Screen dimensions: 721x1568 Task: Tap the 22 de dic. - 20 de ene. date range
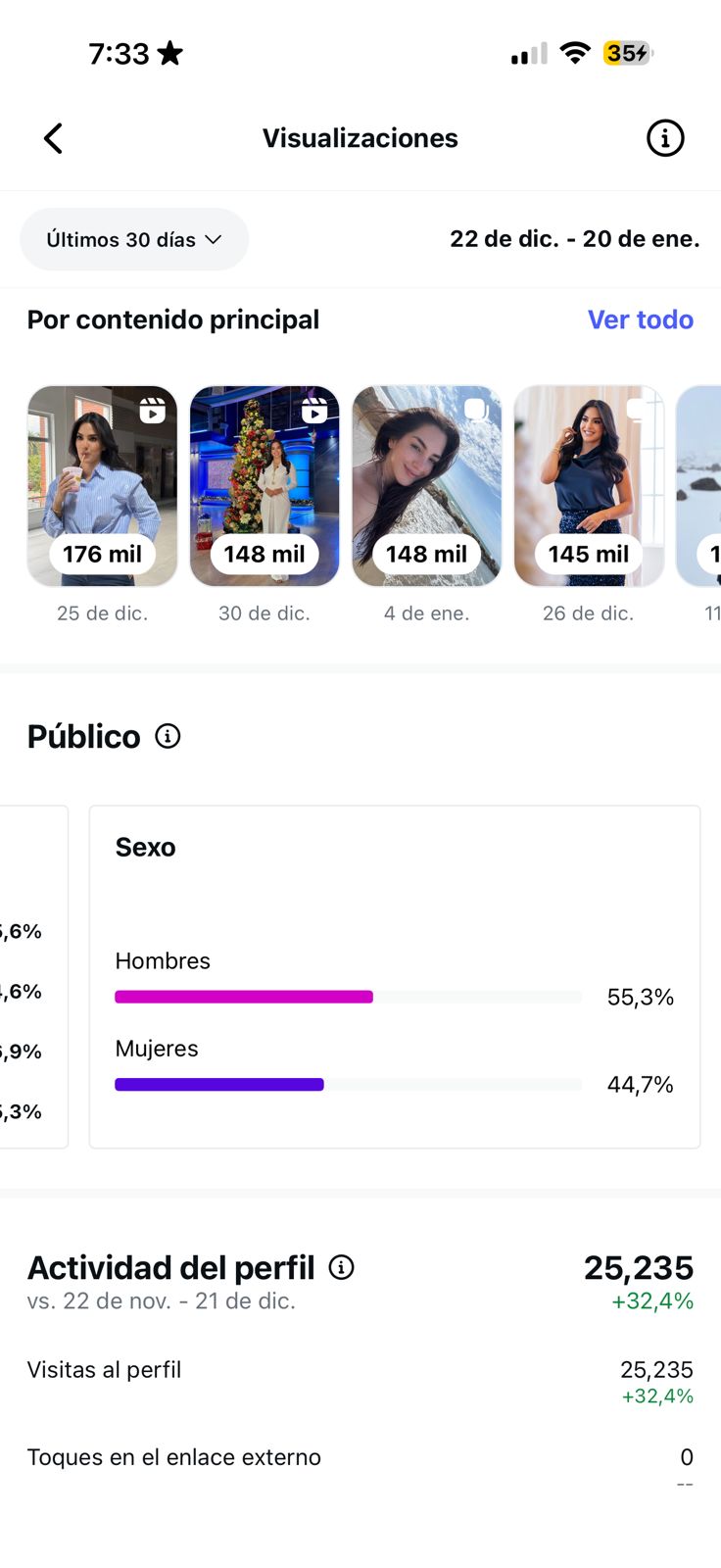(574, 239)
